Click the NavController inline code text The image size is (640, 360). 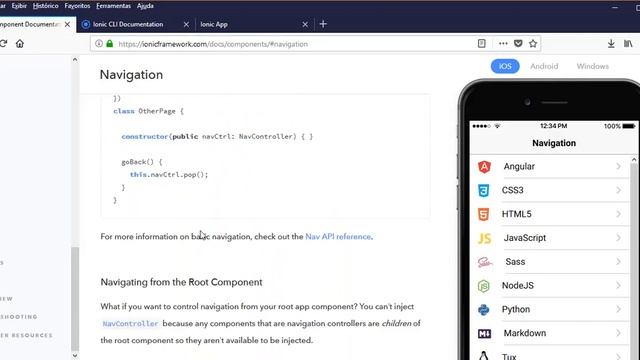[130, 324]
